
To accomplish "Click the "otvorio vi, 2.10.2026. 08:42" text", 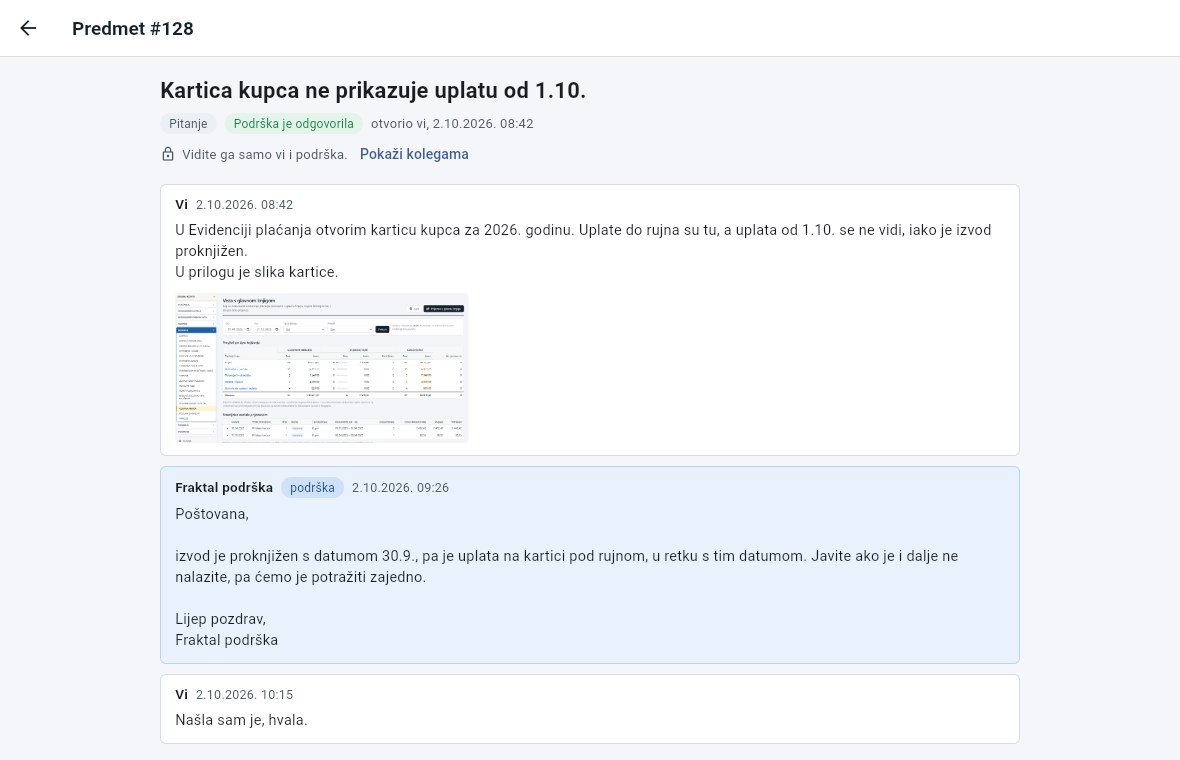I will (x=452, y=123).
